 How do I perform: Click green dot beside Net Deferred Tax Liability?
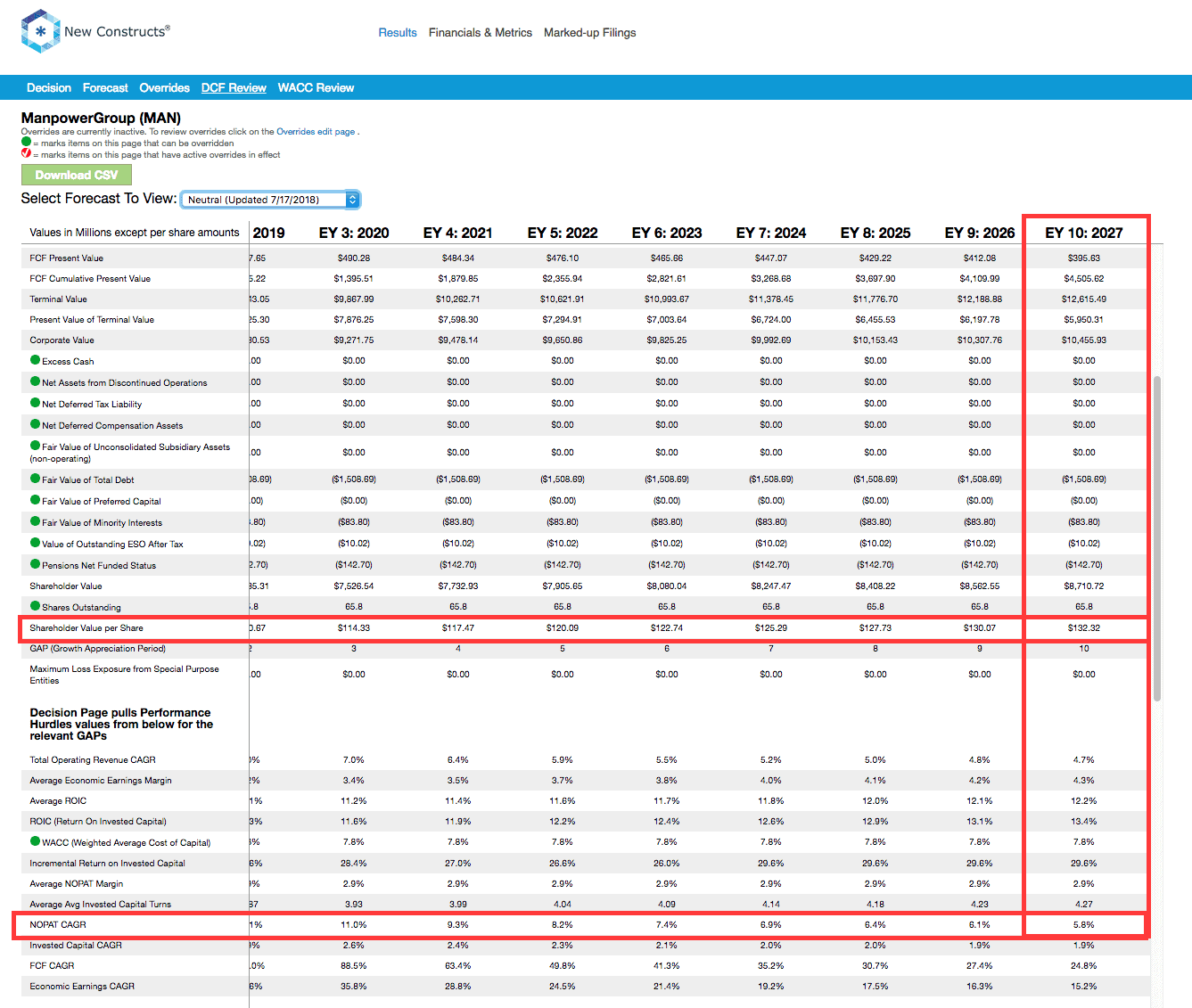(35, 403)
